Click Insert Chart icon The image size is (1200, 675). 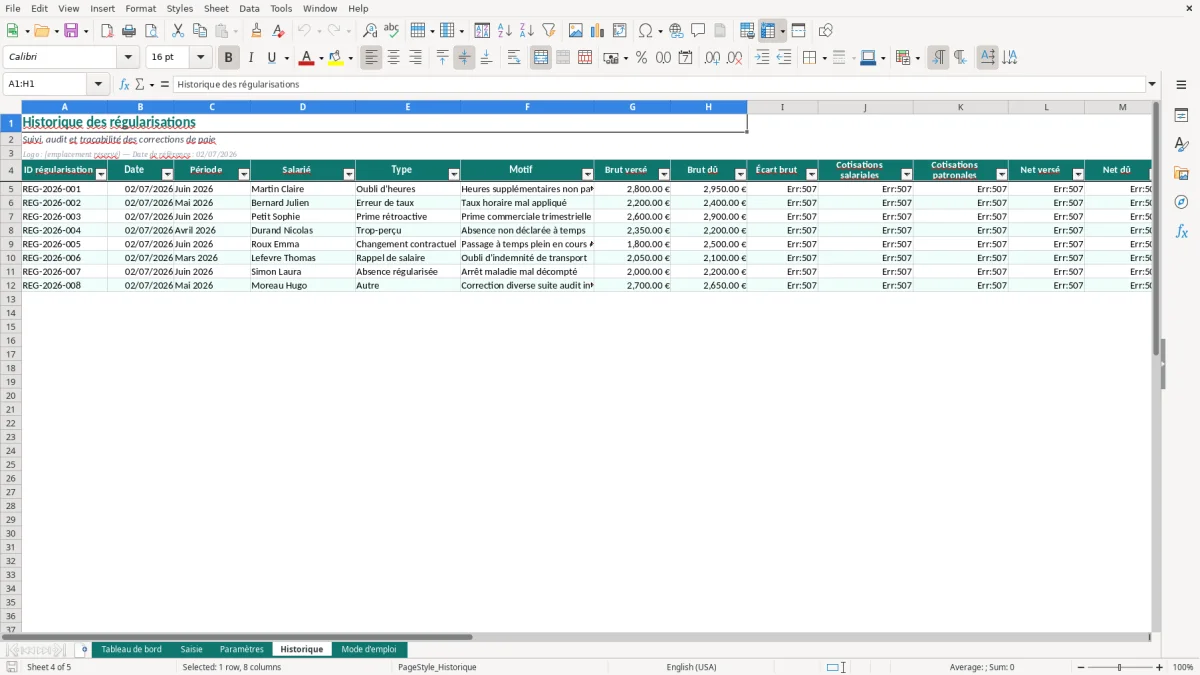[x=598, y=31]
